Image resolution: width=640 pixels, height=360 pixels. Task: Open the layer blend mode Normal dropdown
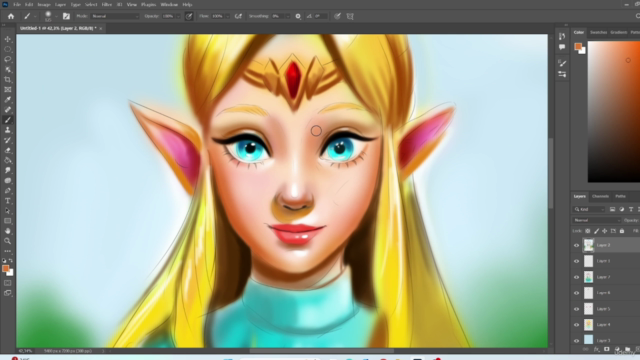pyautogui.click(x=596, y=220)
